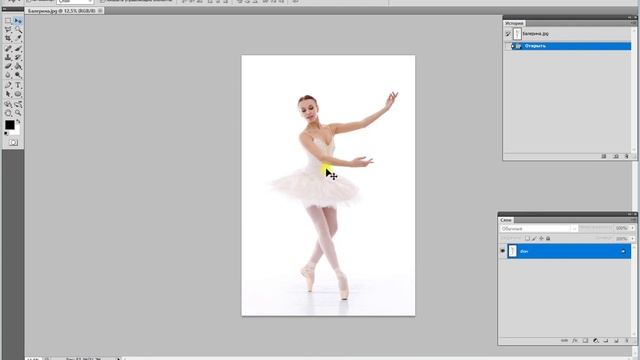Select the Healing Brush tool
Image resolution: width=640 pixels, height=360 pixels.
pyautogui.click(x=8, y=49)
